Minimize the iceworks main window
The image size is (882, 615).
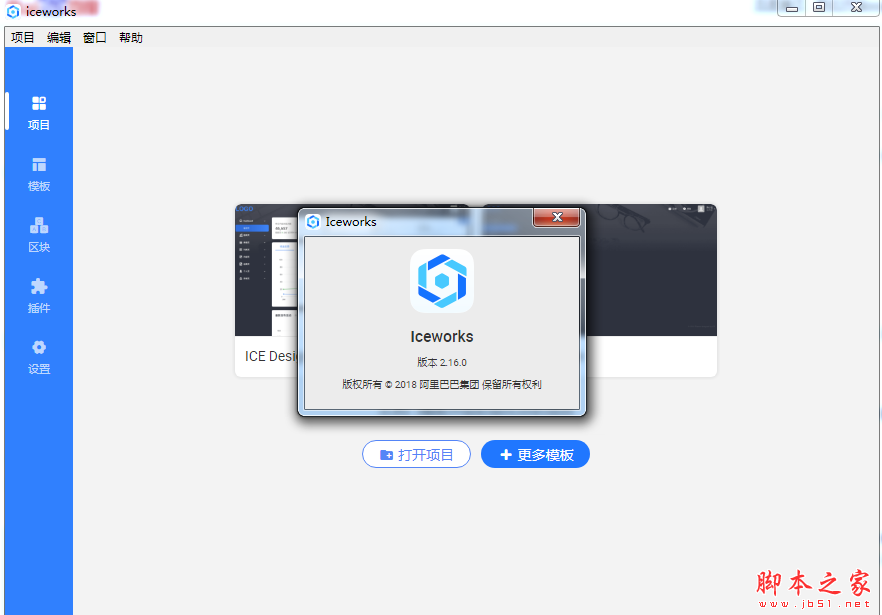pyautogui.click(x=792, y=8)
